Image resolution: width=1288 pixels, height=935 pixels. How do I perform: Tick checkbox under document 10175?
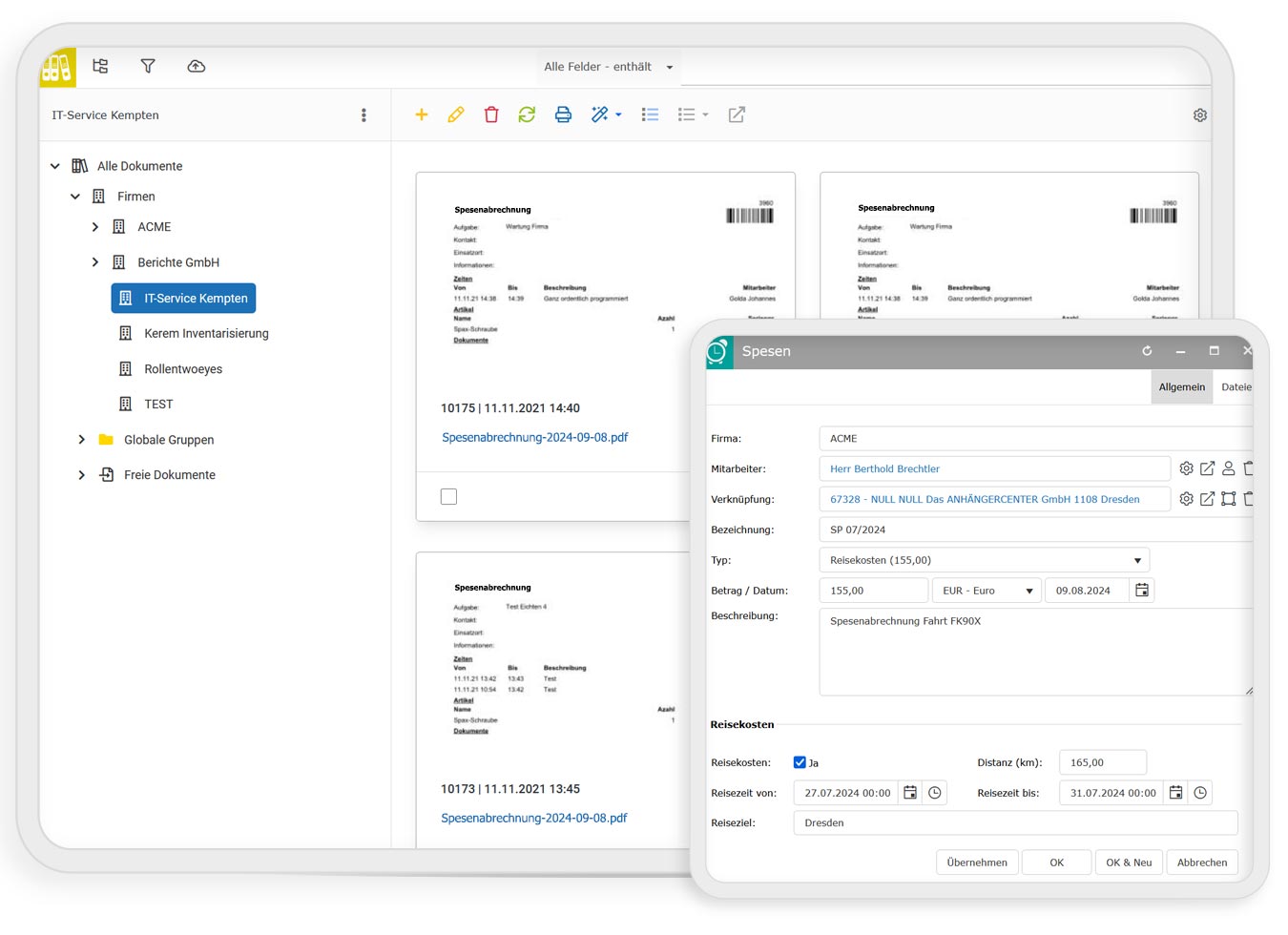pyautogui.click(x=448, y=496)
